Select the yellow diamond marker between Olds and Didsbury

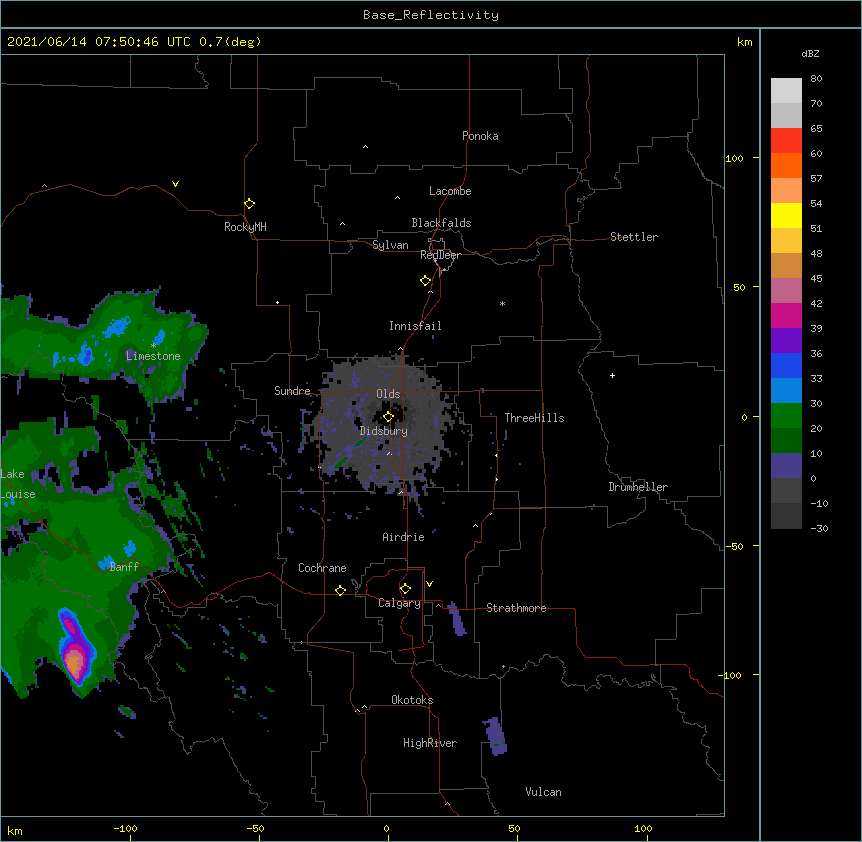tap(388, 417)
